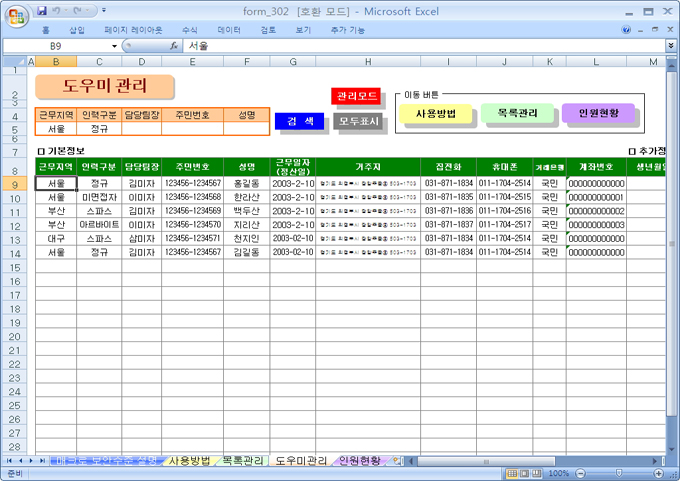Switch to 인원현황 sheet tab
This screenshot has height=481, width=680.
coord(360,461)
